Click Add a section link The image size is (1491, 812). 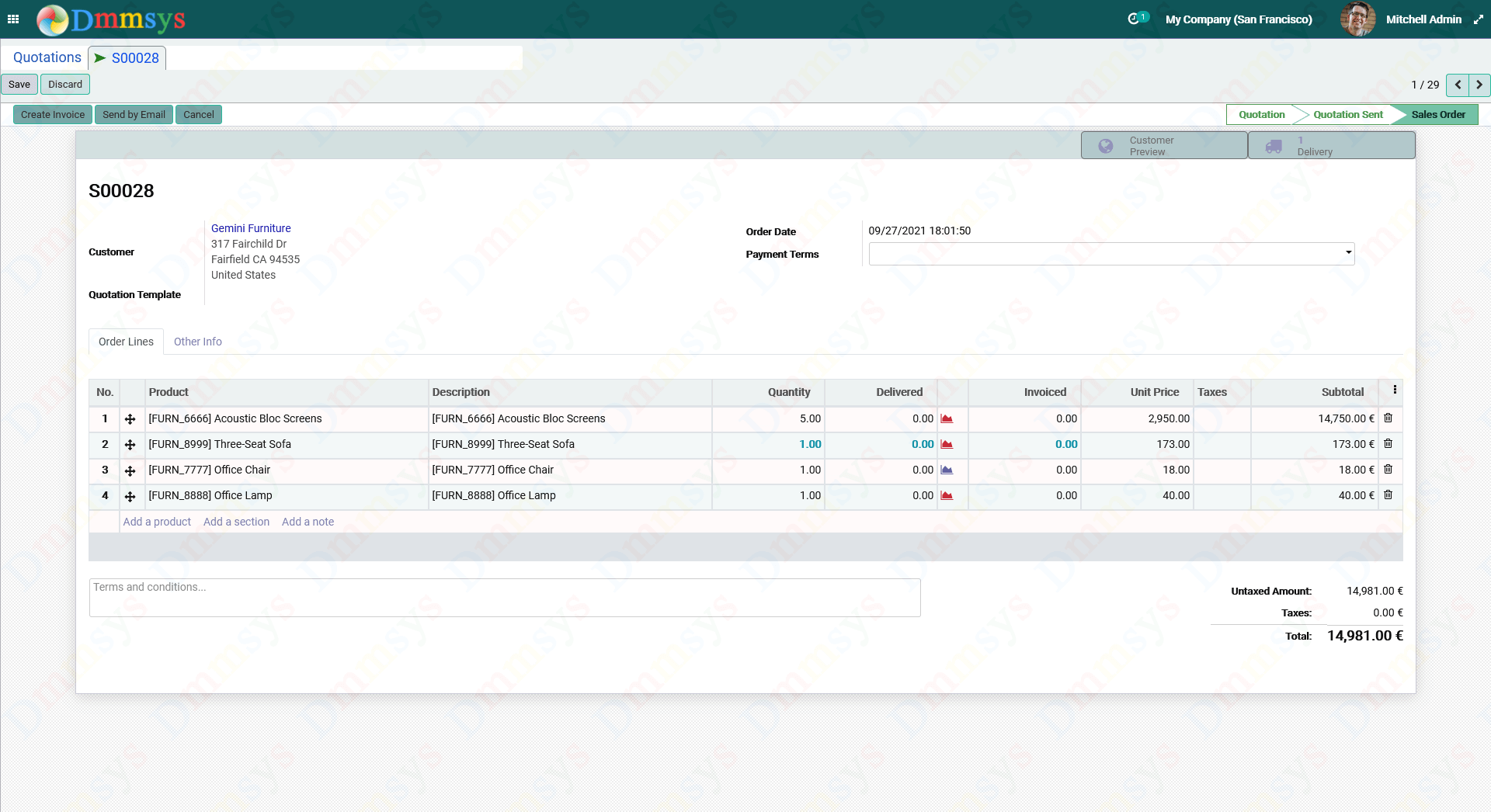click(236, 522)
